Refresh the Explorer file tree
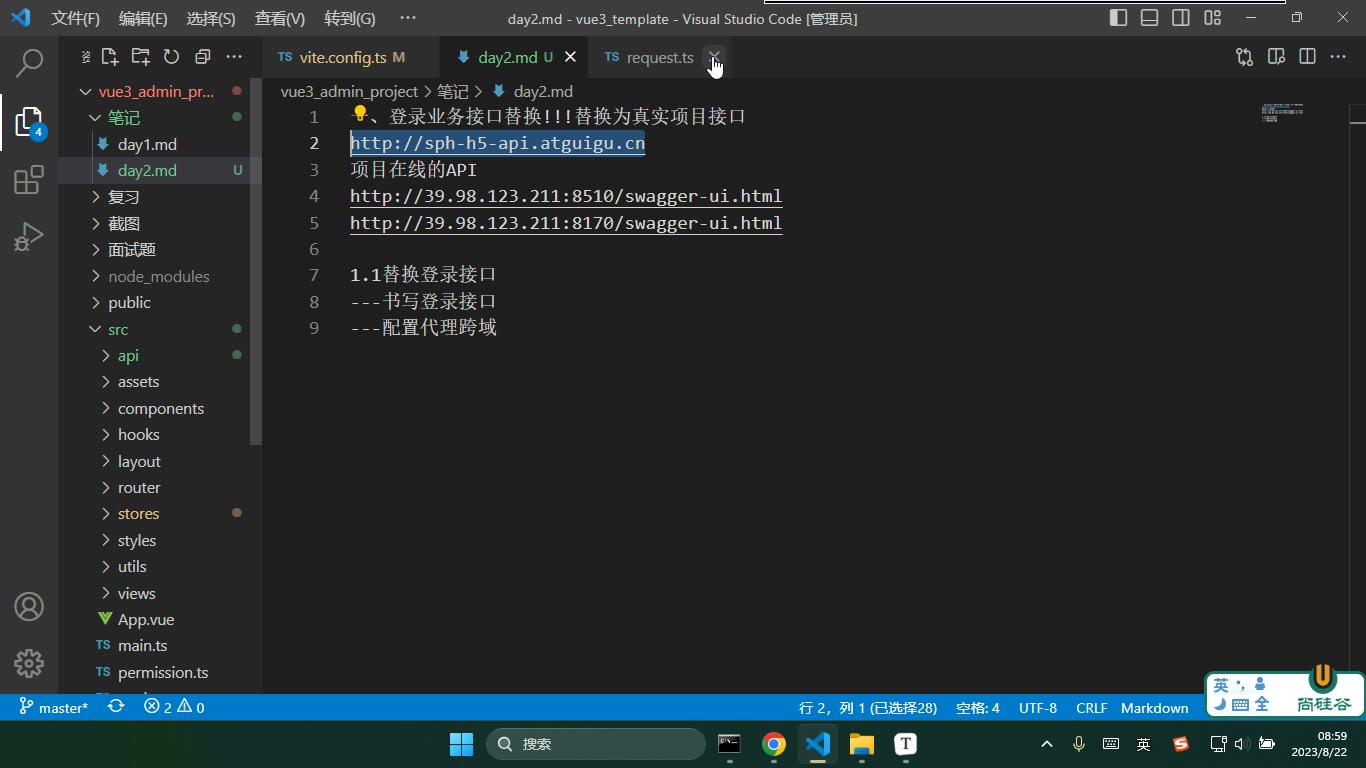 [x=171, y=57]
